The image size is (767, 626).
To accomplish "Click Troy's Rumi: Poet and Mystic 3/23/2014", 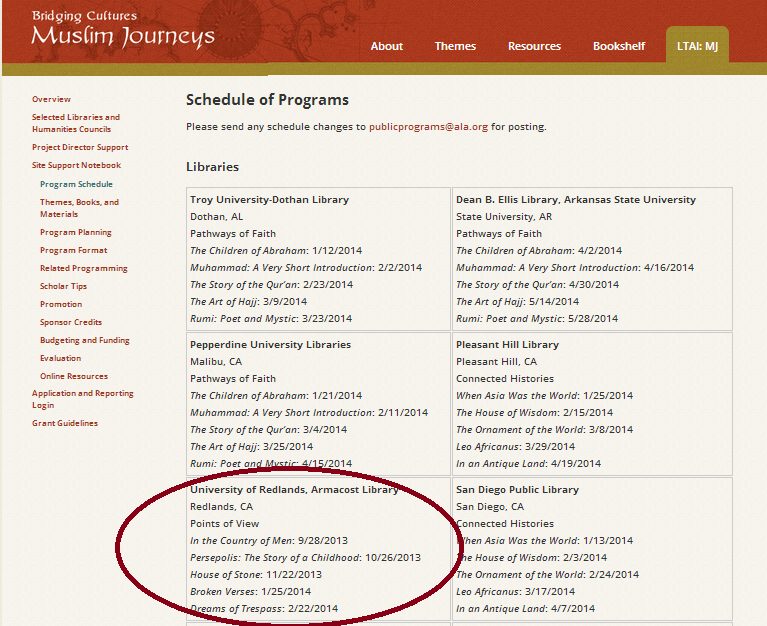I will pyautogui.click(x=271, y=318).
